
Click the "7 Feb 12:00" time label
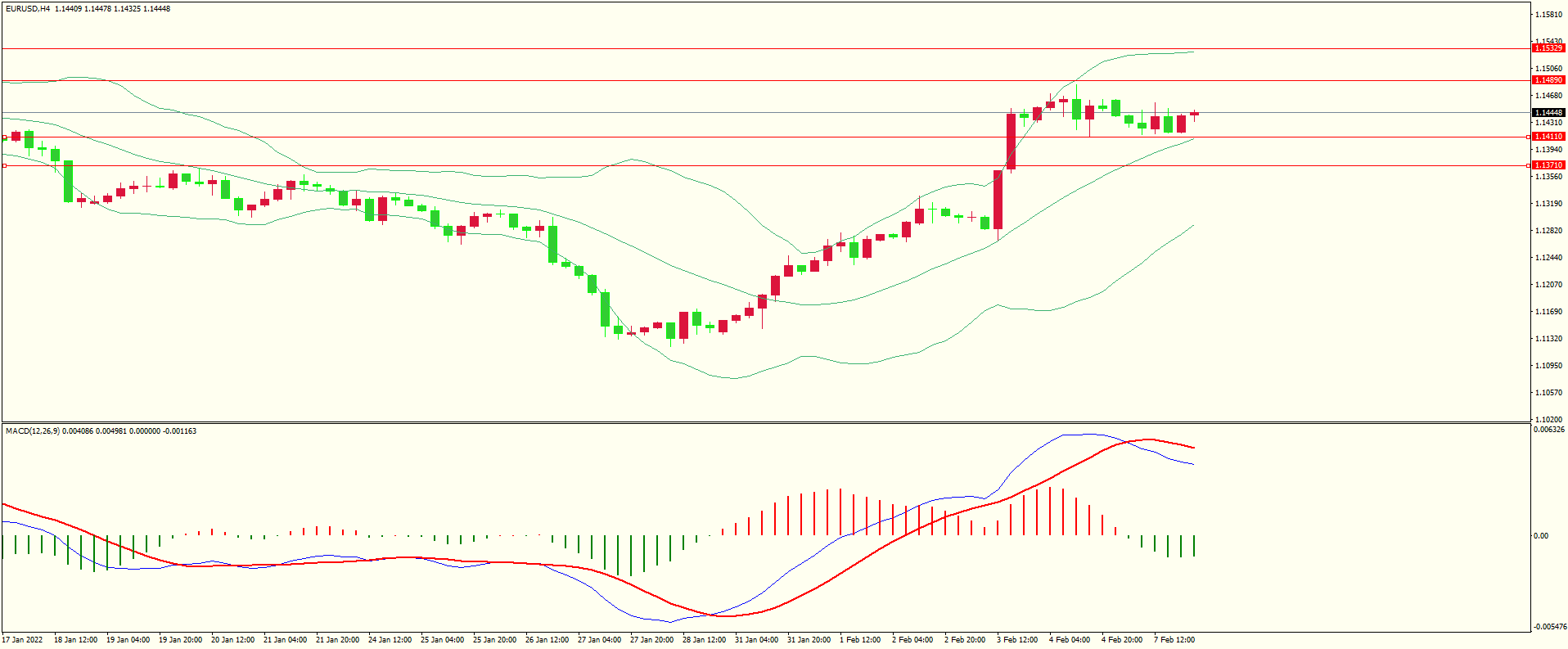click(x=1174, y=640)
